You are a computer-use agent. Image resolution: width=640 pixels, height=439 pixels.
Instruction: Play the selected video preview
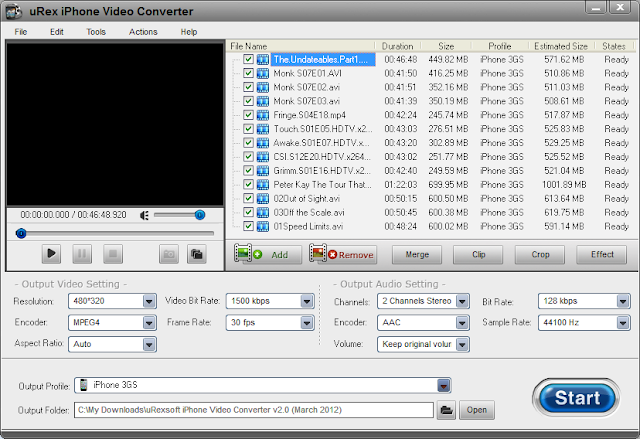pyautogui.click(x=51, y=254)
